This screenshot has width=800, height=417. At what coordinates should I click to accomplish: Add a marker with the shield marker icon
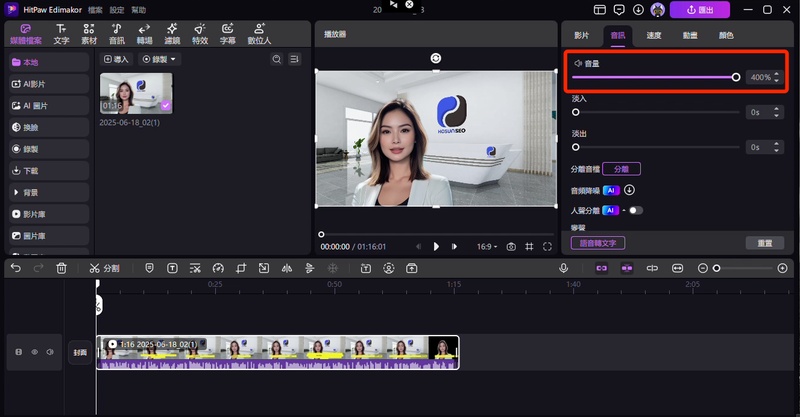149,268
